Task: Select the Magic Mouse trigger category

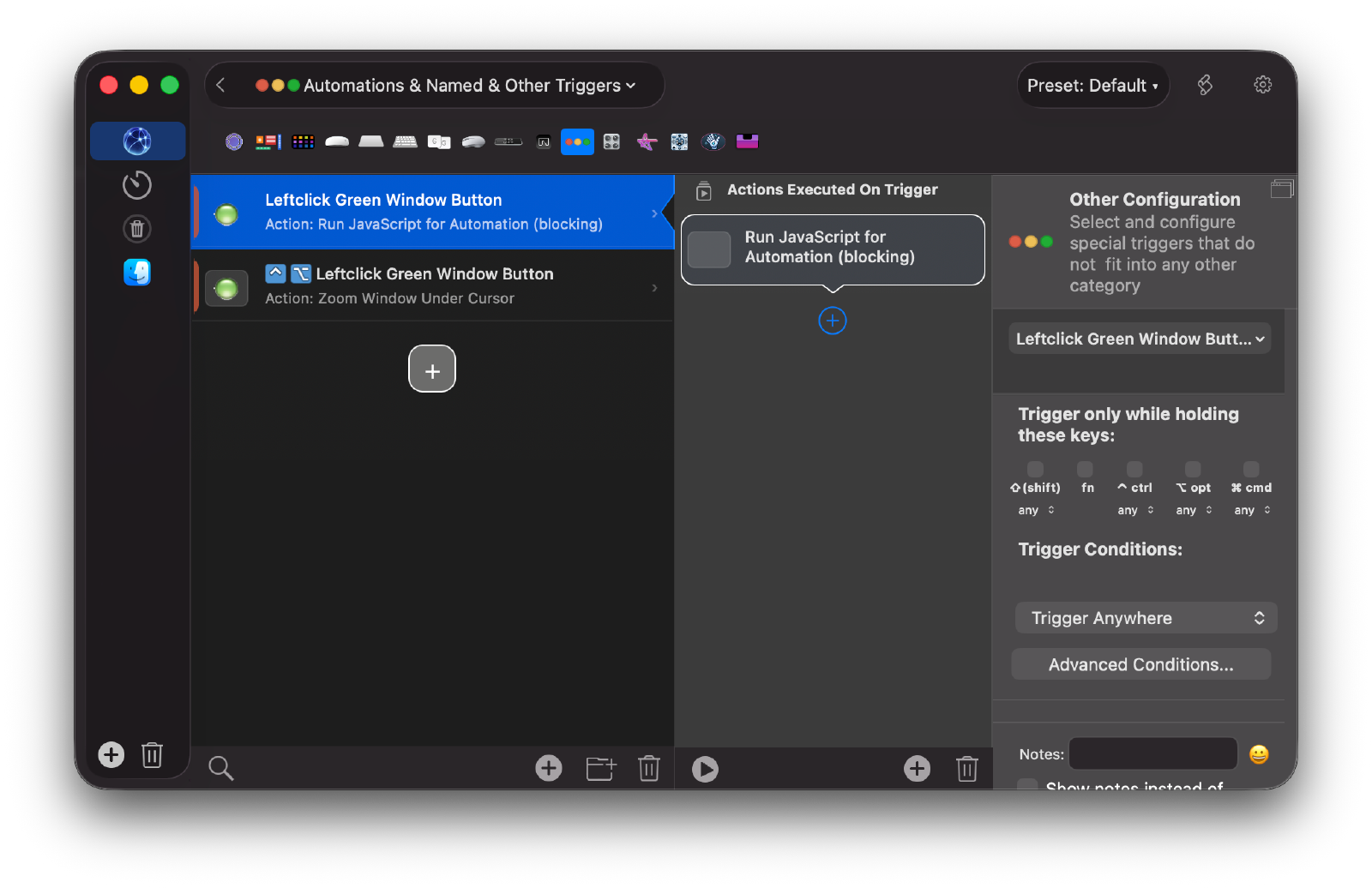Action: coord(336,141)
